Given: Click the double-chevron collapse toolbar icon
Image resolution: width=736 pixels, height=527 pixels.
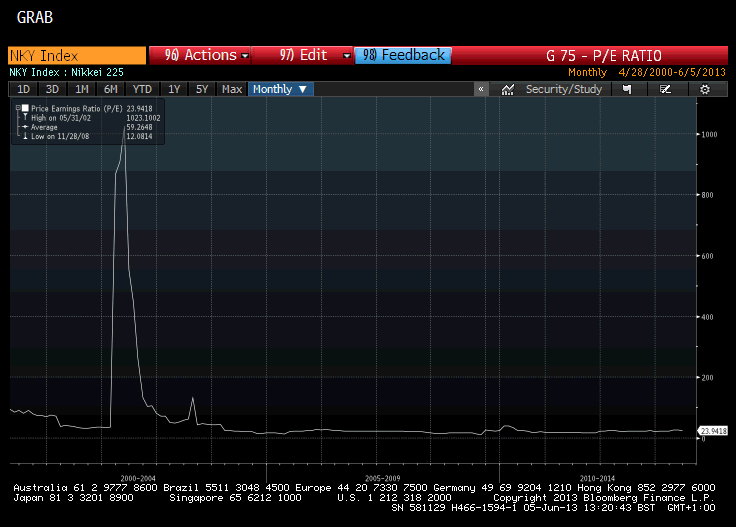Looking at the screenshot, I should pyautogui.click(x=481, y=89).
